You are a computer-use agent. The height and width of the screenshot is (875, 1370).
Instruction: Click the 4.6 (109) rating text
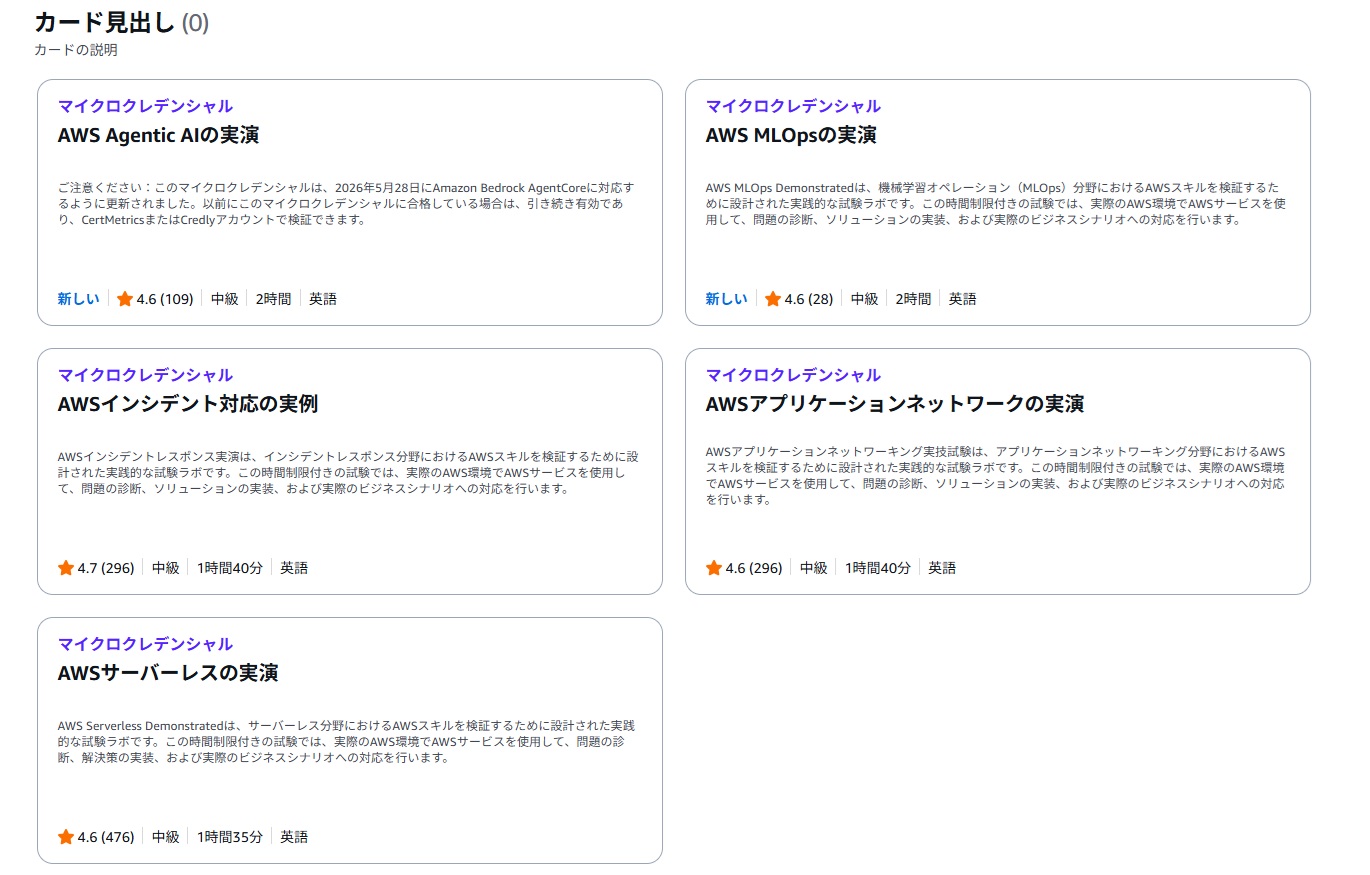pyautogui.click(x=165, y=299)
